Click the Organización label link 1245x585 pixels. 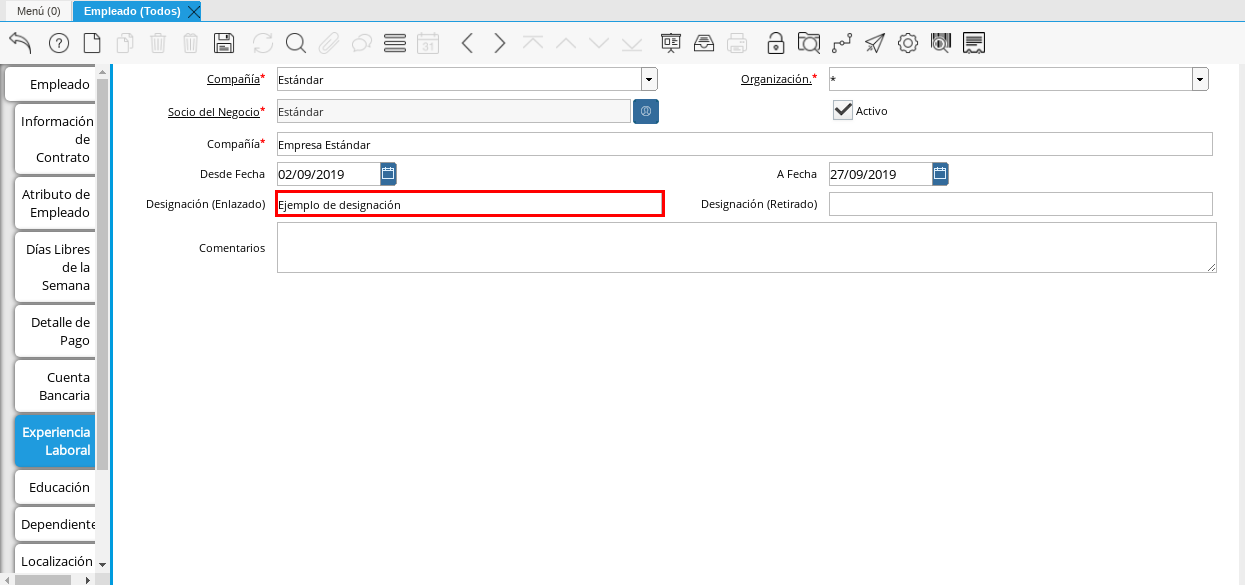(776, 79)
